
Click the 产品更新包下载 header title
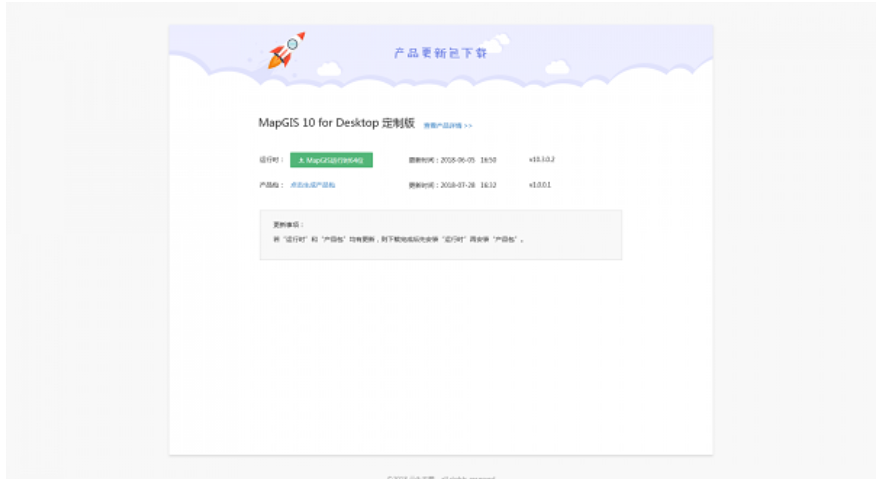(441, 53)
